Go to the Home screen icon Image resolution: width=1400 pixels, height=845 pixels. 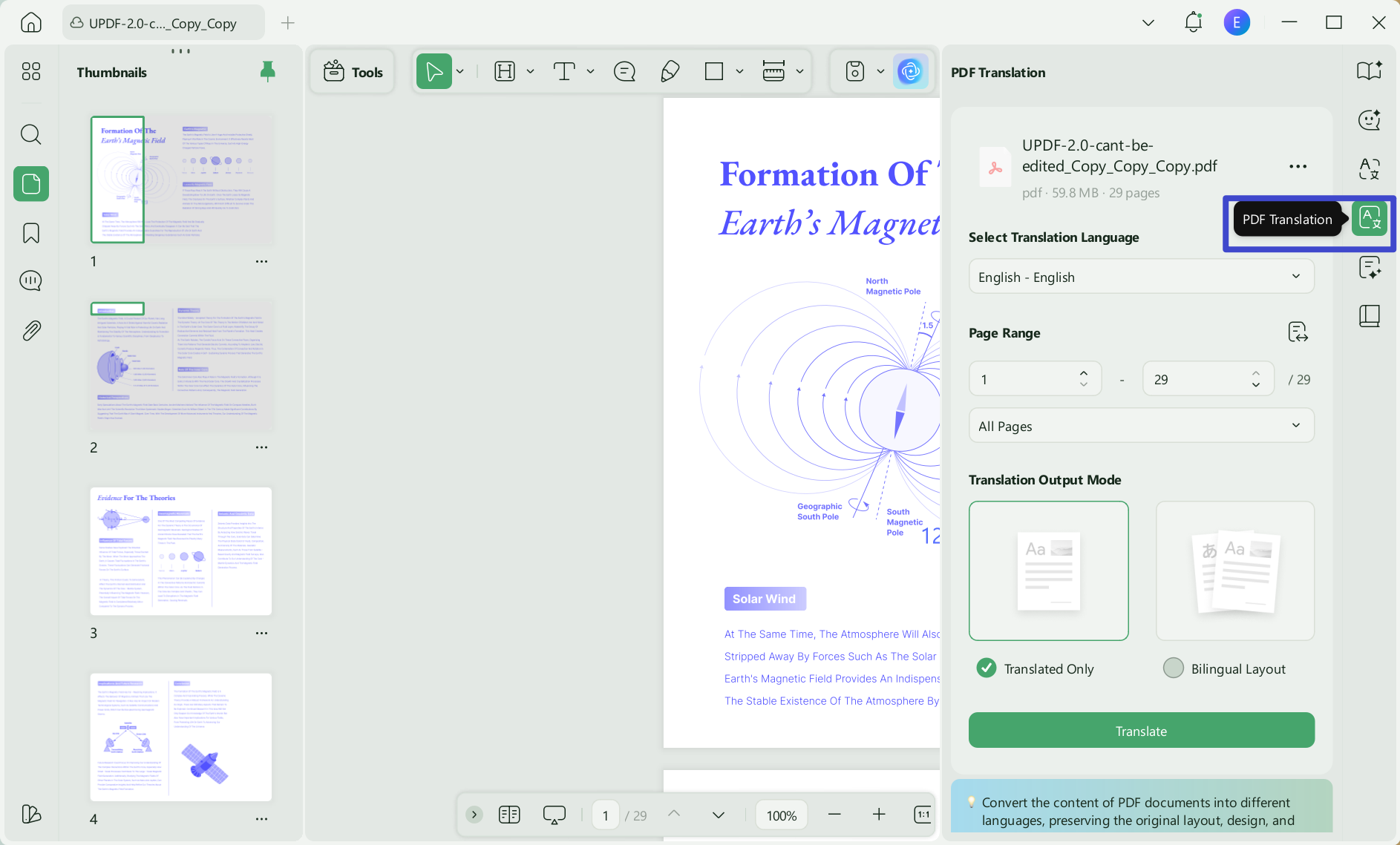31,22
